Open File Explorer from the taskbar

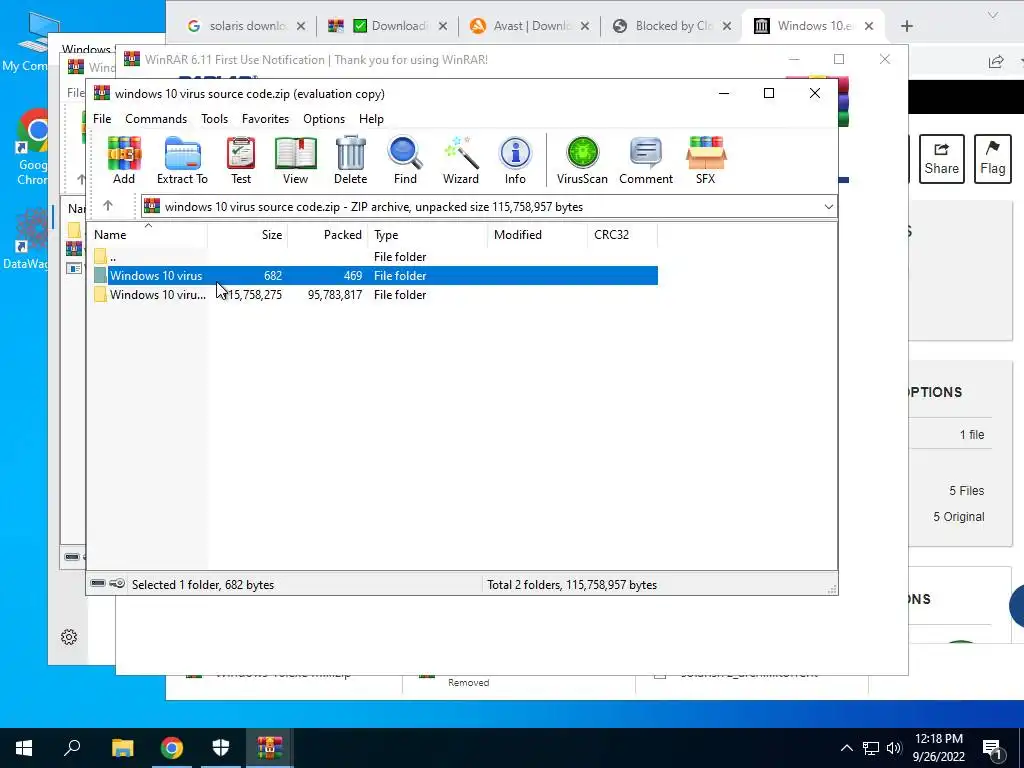[122, 748]
